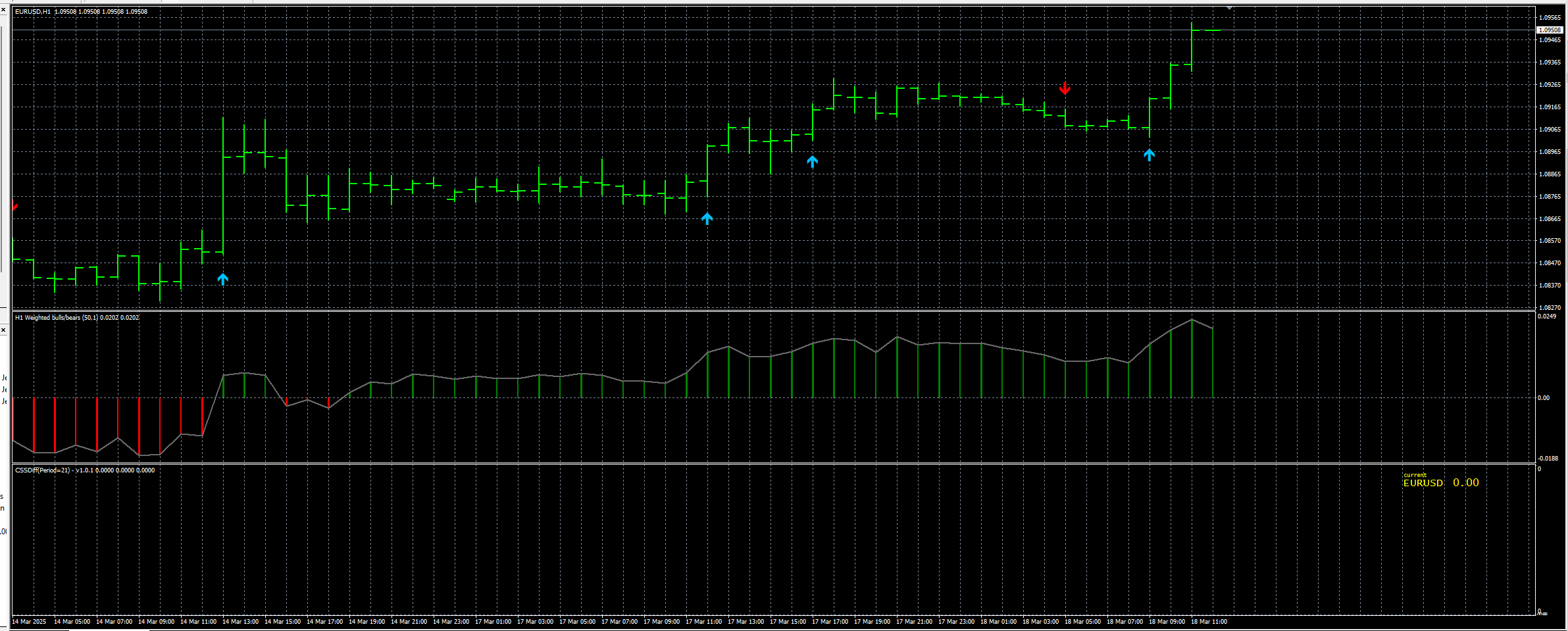Image resolution: width=1568 pixels, height=631 pixels.
Task: Click the 0.00 zero level scale label
Action: [x=1544, y=398]
